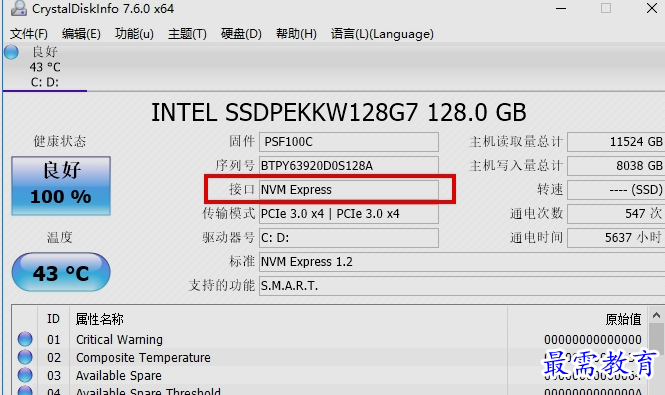The height and width of the screenshot is (395, 665).
Task: Open the 语言(L)(Language) menu
Action: click(x=382, y=34)
